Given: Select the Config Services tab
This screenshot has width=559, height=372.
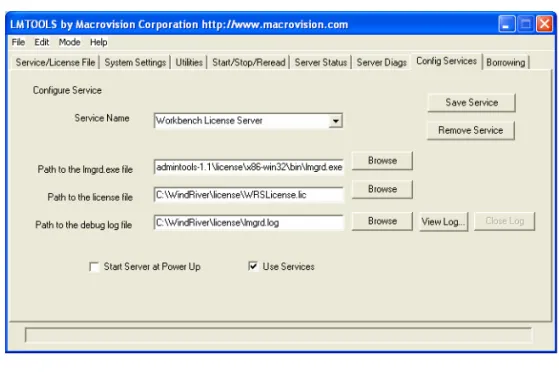Looking at the screenshot, I should [446, 61].
